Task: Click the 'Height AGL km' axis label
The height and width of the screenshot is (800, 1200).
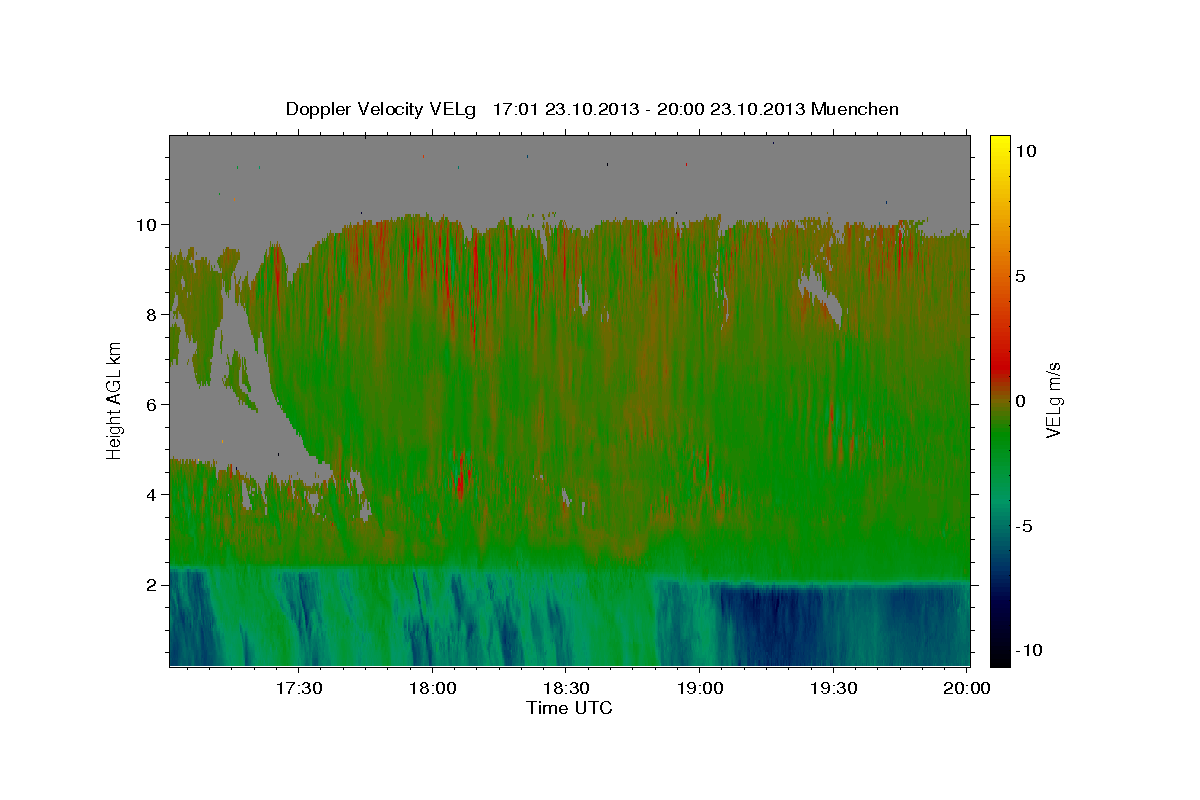Action: pos(115,401)
